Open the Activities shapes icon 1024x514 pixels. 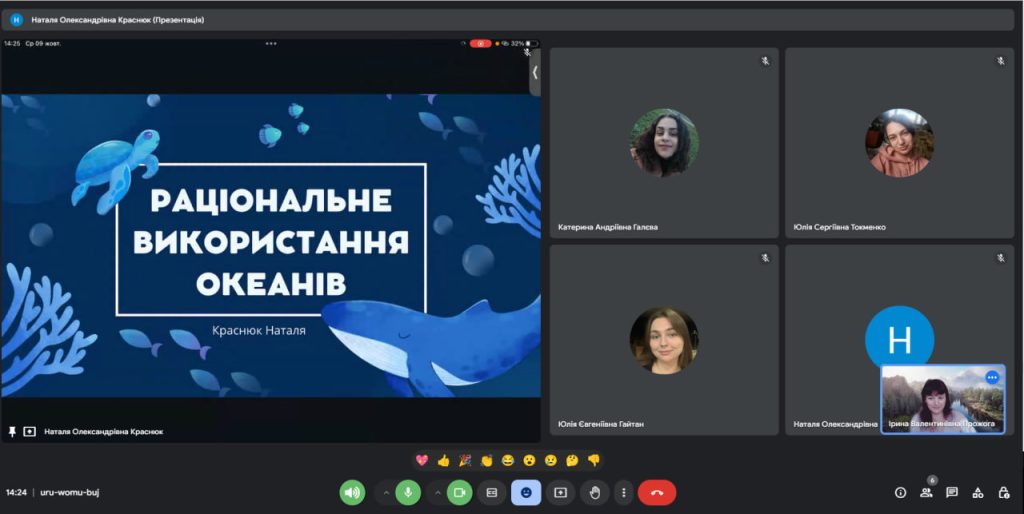(x=978, y=492)
